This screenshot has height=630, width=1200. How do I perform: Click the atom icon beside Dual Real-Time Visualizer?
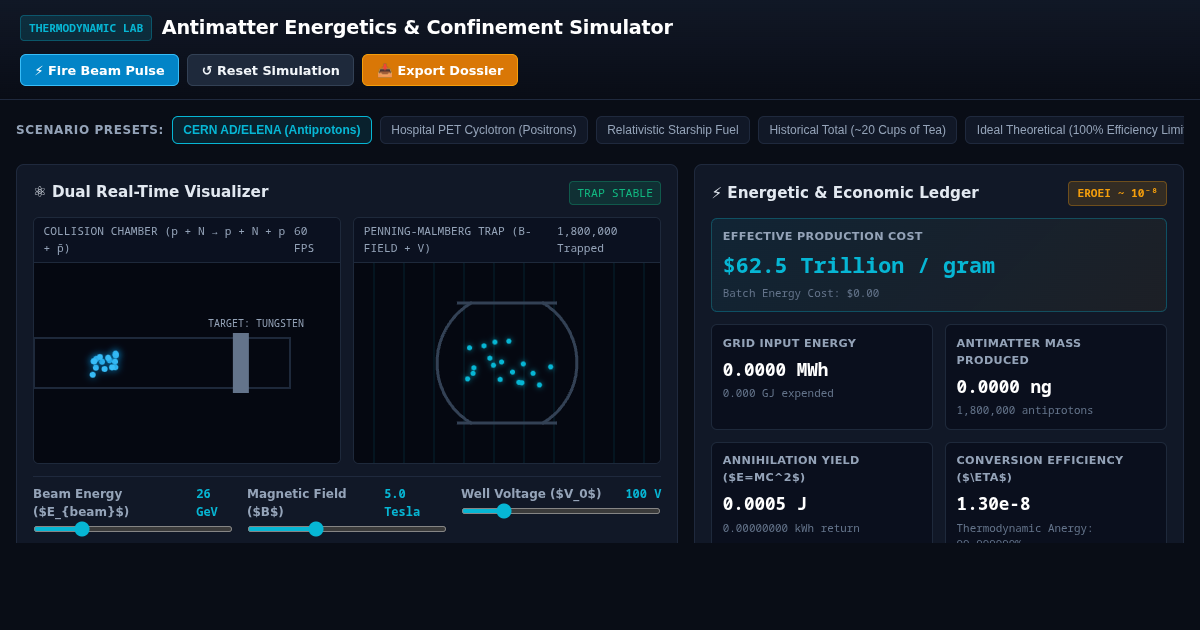[x=40, y=192]
